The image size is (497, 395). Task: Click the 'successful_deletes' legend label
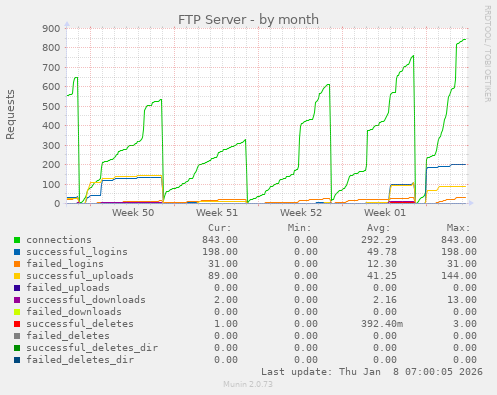[x=80, y=324]
